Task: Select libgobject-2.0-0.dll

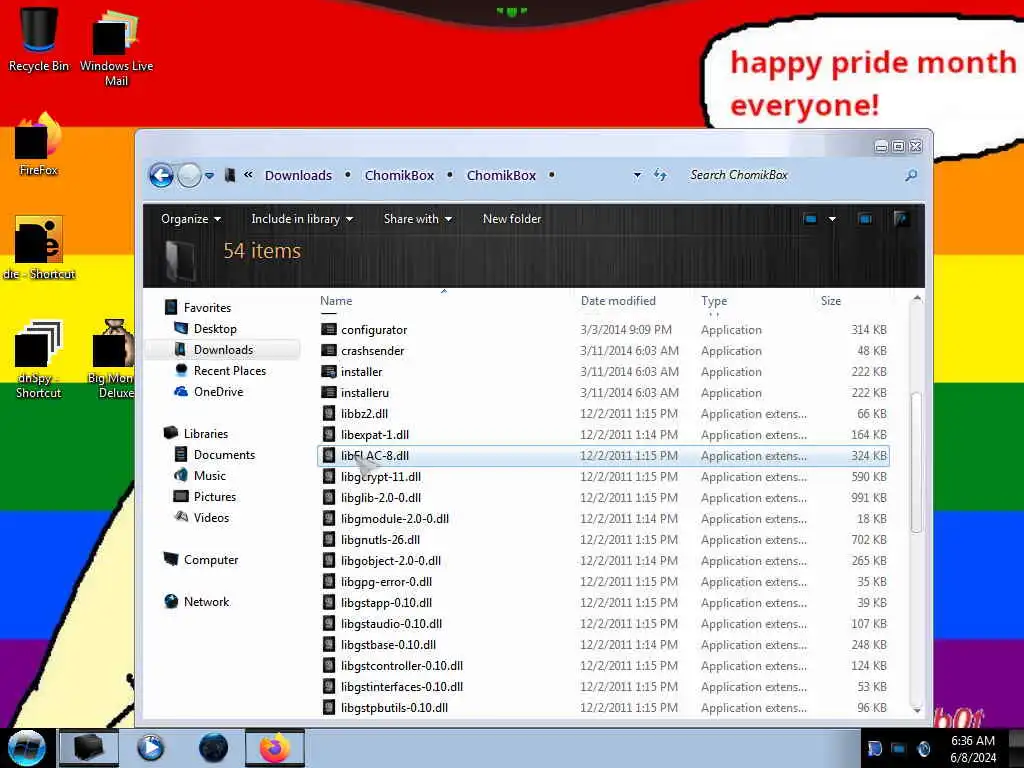Action: [x=603, y=560]
